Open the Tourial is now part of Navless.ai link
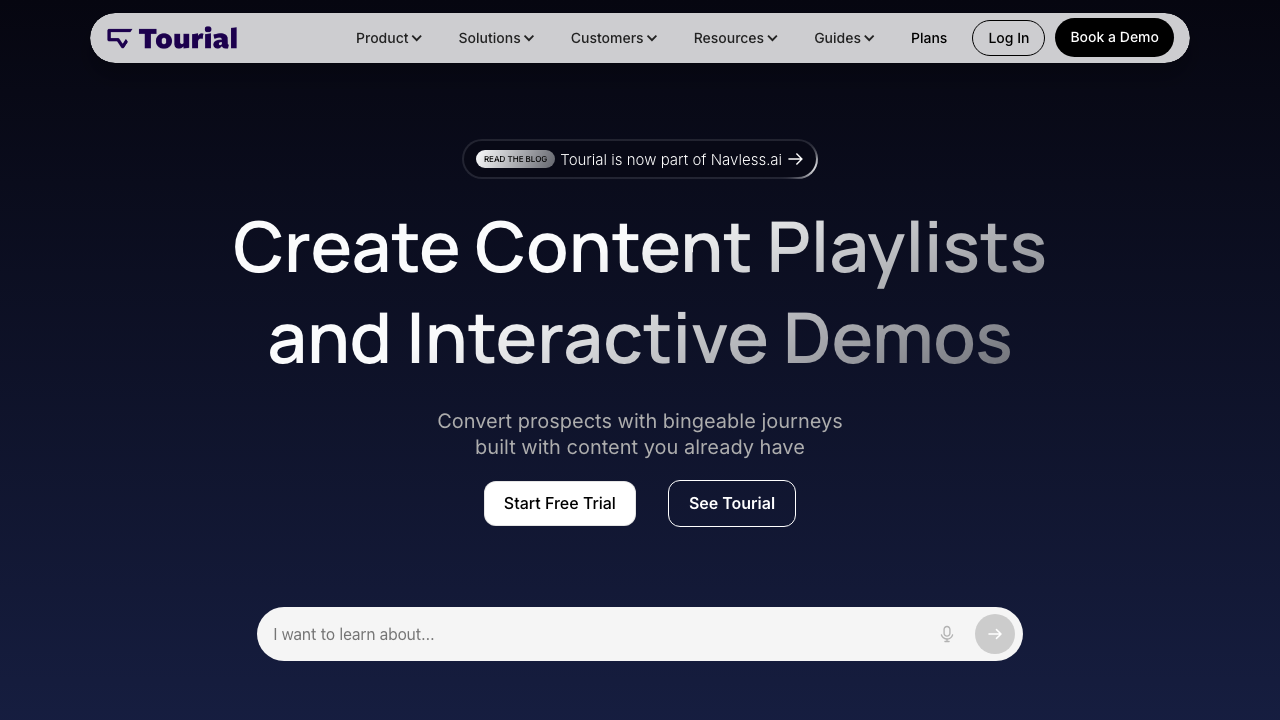Viewport: 1280px width, 720px height. 670,159
